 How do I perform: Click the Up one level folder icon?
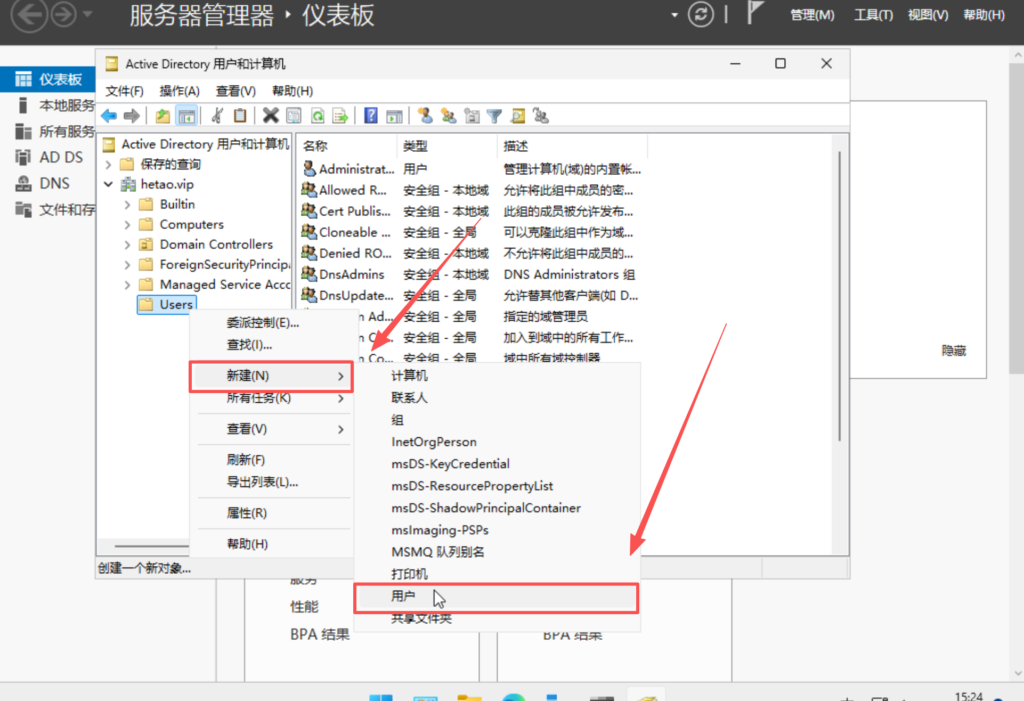(162, 116)
